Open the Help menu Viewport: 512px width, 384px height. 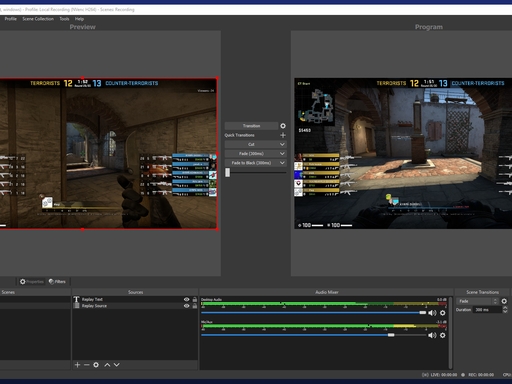point(79,19)
